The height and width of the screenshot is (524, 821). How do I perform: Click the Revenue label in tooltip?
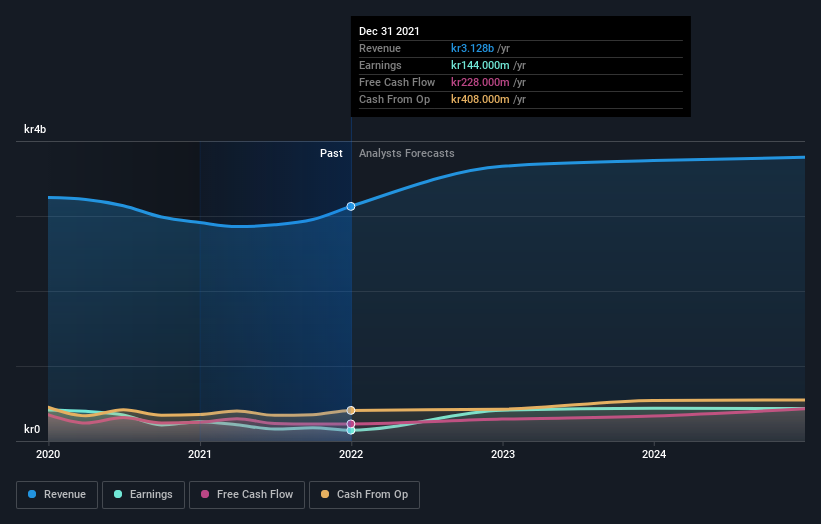380,48
